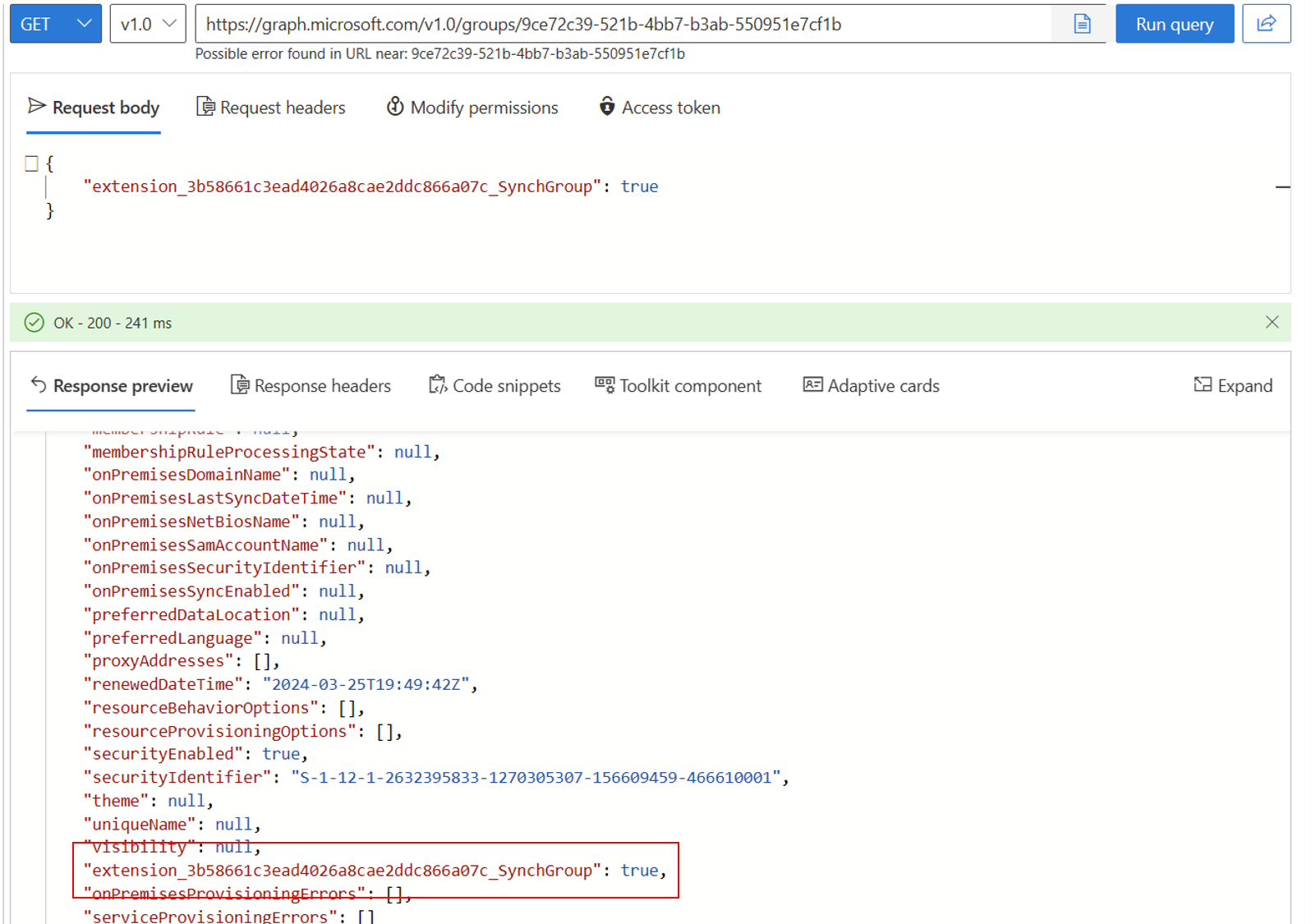The height and width of the screenshot is (924, 1311).
Task: Open the Access token tab
Action: click(x=660, y=108)
